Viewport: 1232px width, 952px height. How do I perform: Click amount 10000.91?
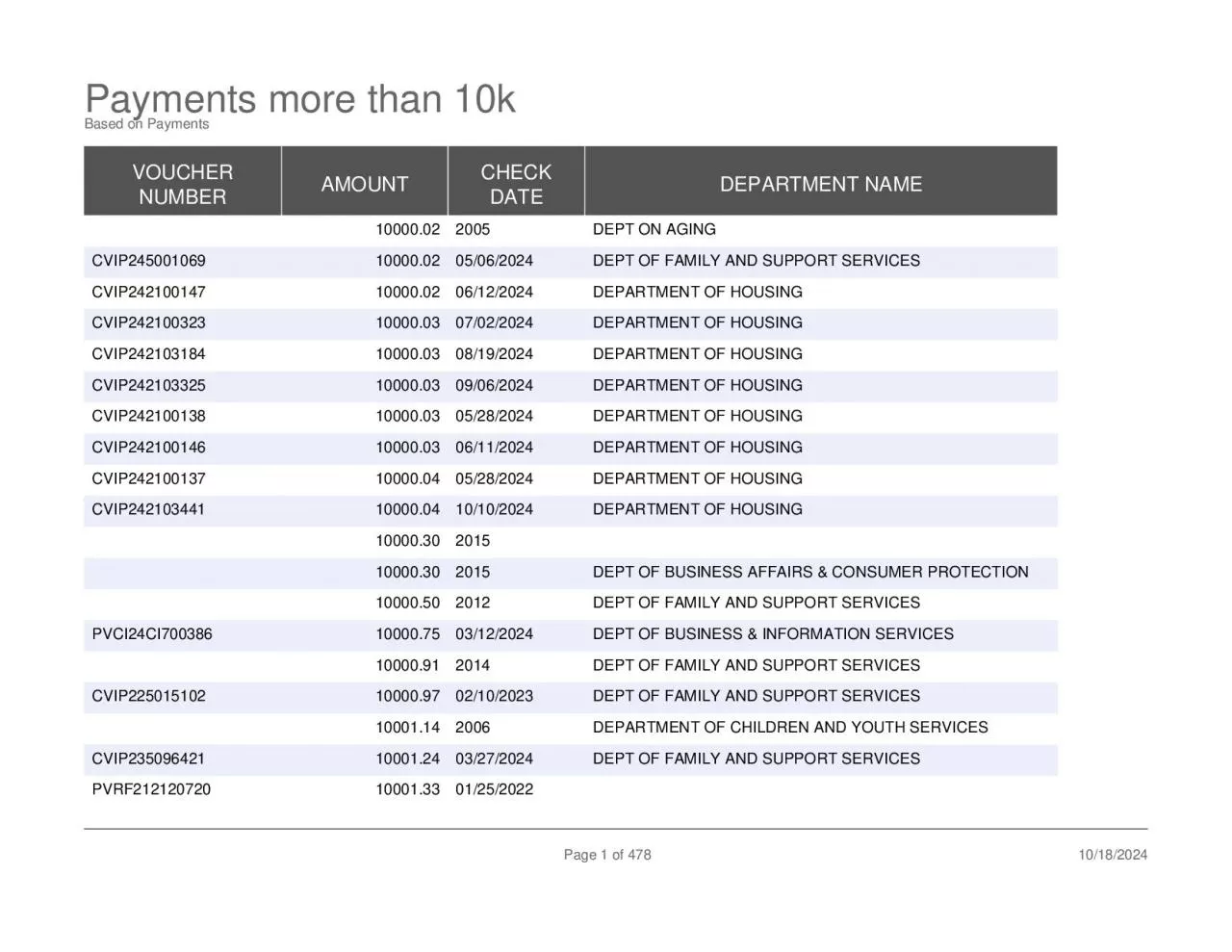coord(407,665)
